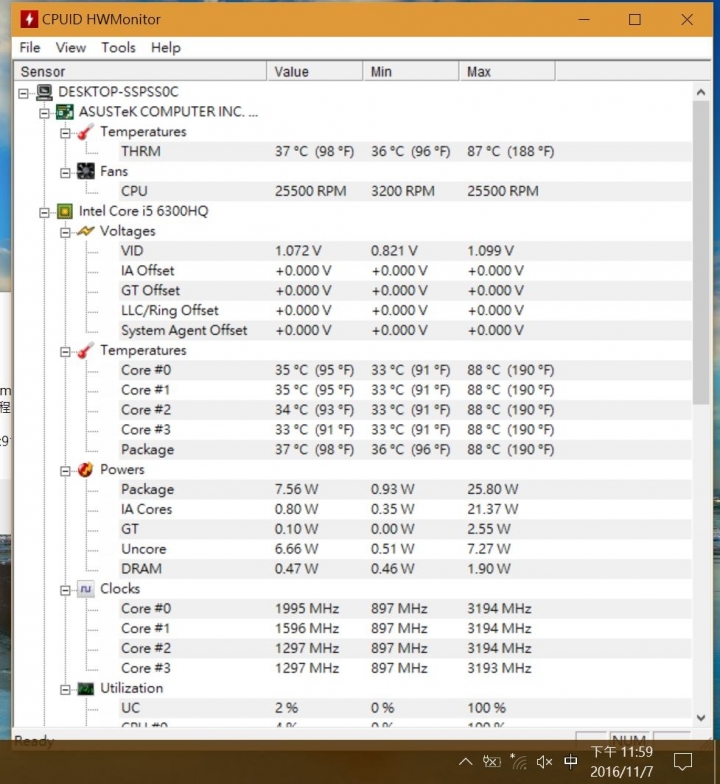Select the temperature Package row
The width and height of the screenshot is (720, 784).
pyautogui.click(x=405, y=450)
